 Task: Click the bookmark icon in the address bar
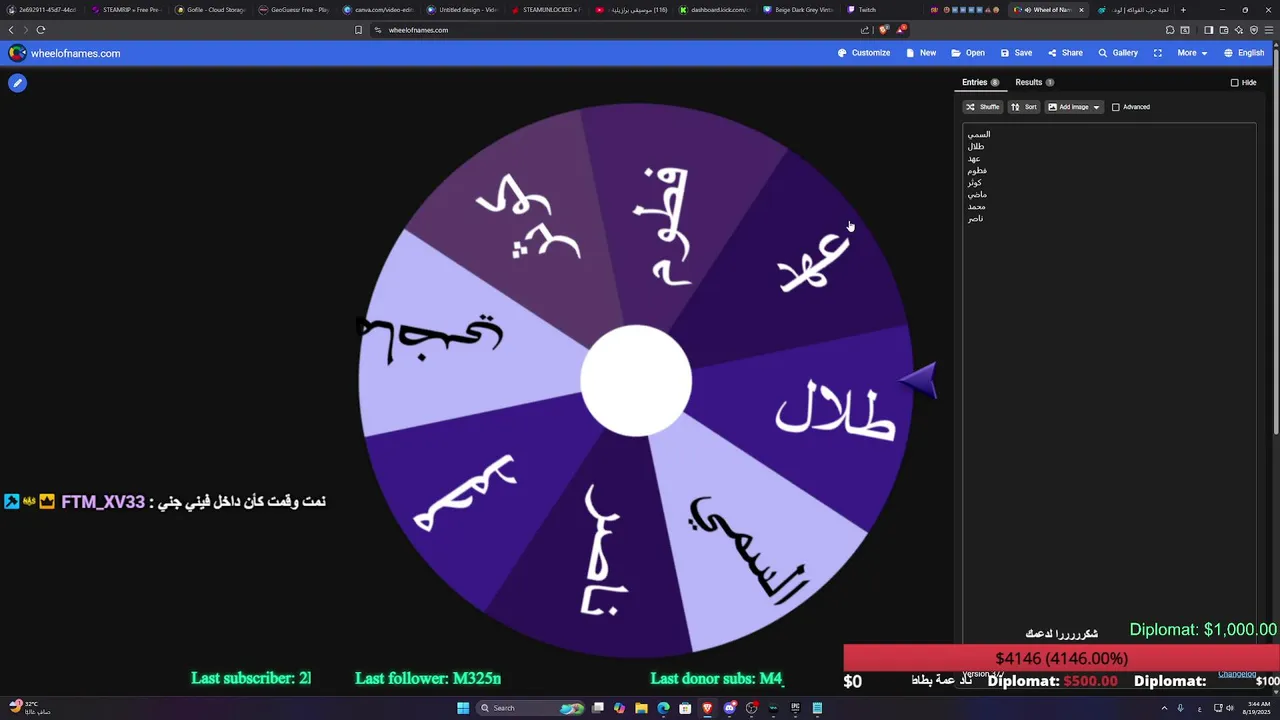point(358,30)
